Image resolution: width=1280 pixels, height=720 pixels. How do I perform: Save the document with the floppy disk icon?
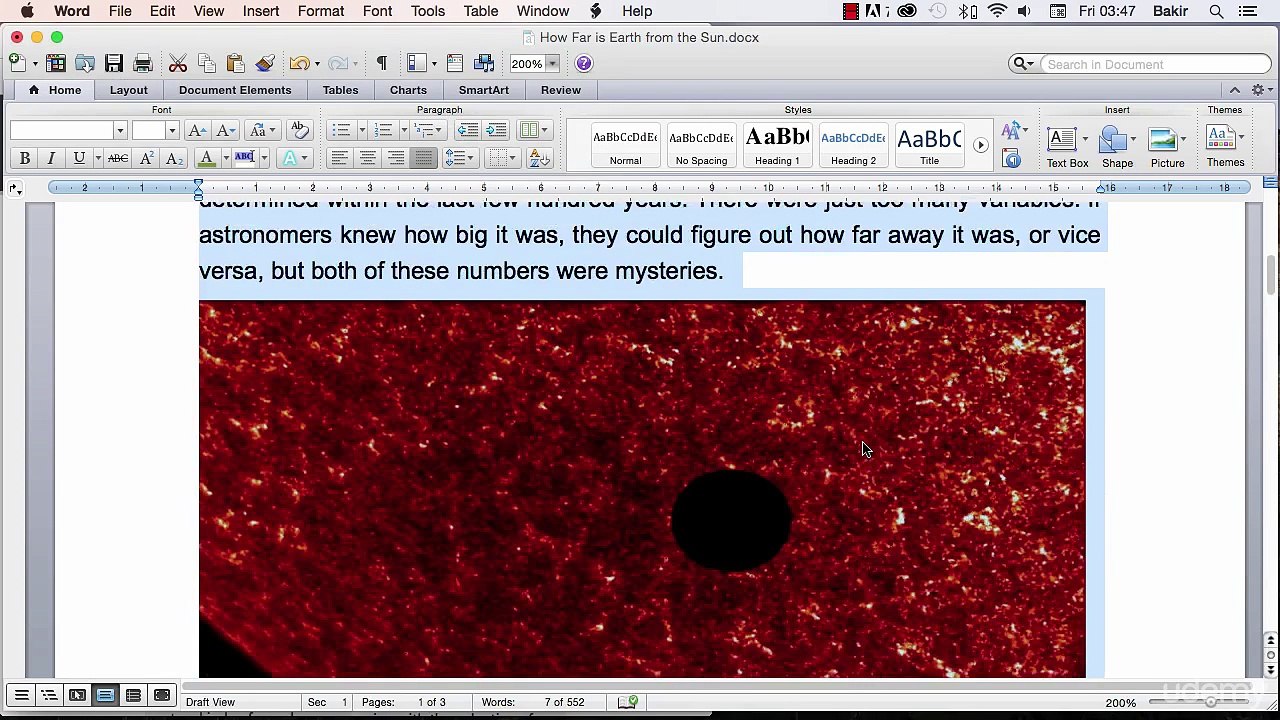[114, 64]
